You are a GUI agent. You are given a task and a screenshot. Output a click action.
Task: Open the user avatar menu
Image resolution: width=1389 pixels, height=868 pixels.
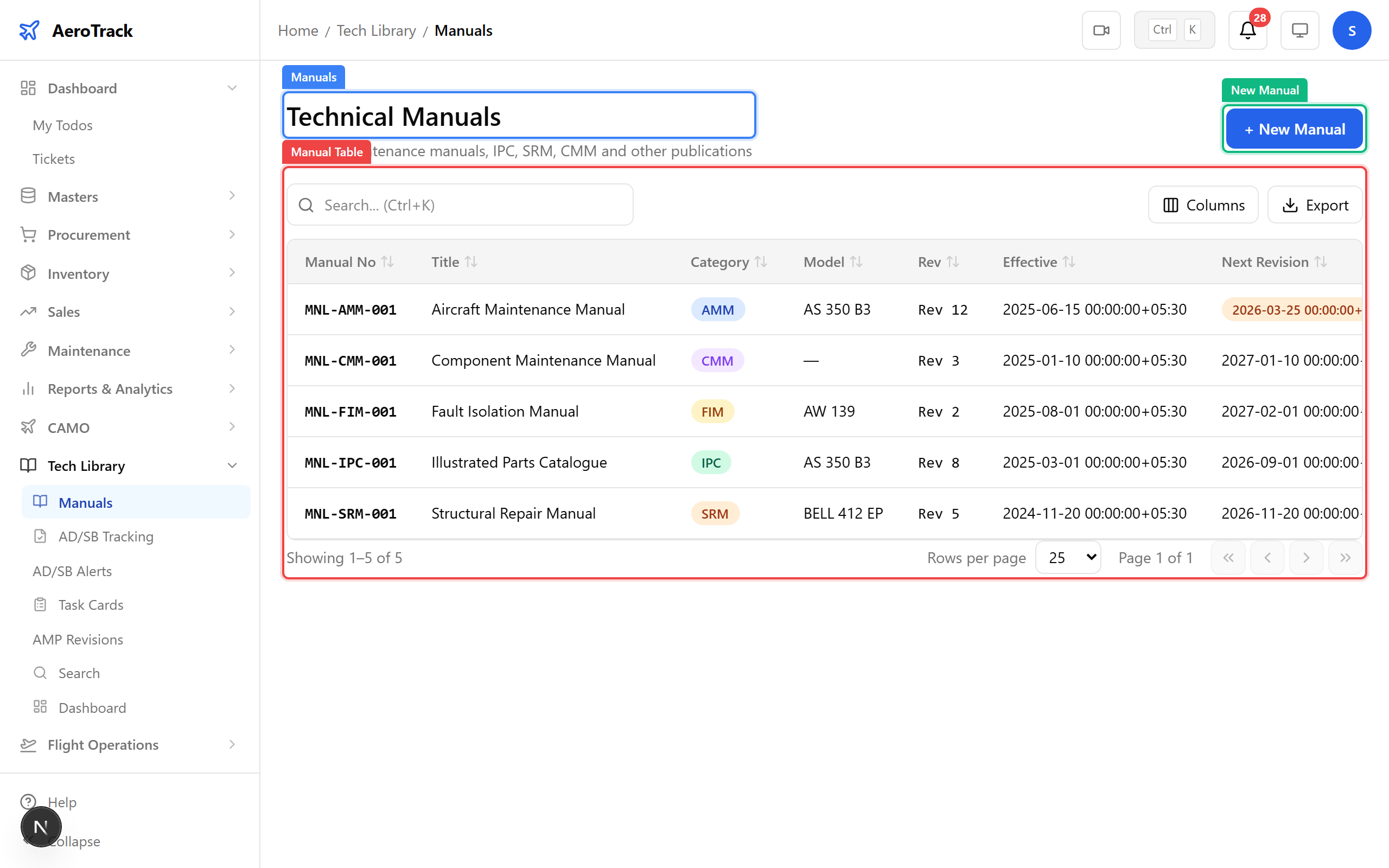pyautogui.click(x=1352, y=30)
